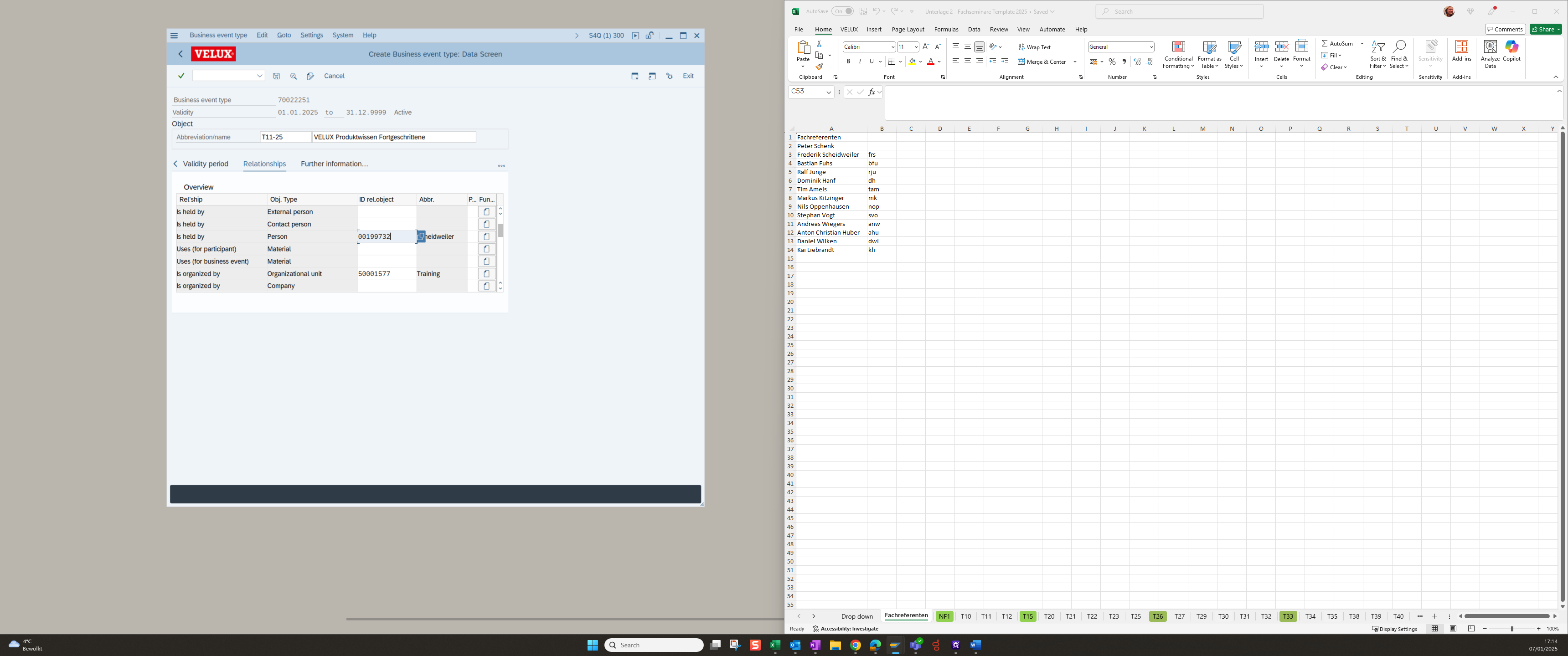This screenshot has width=1568, height=656.
Task: Open the Goto menu in SAP
Action: pos(284,35)
